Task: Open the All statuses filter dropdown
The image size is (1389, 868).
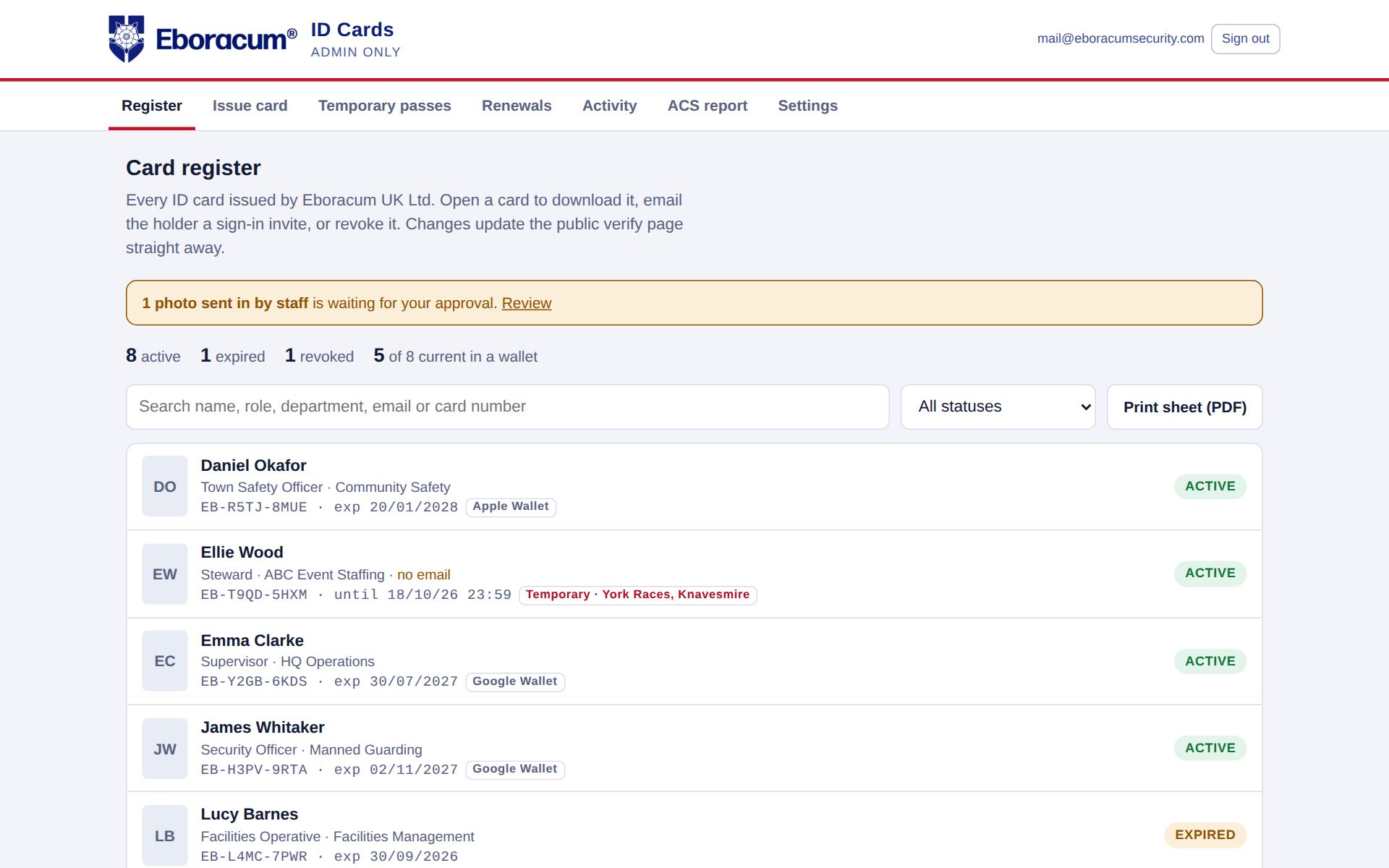Action: [998, 407]
